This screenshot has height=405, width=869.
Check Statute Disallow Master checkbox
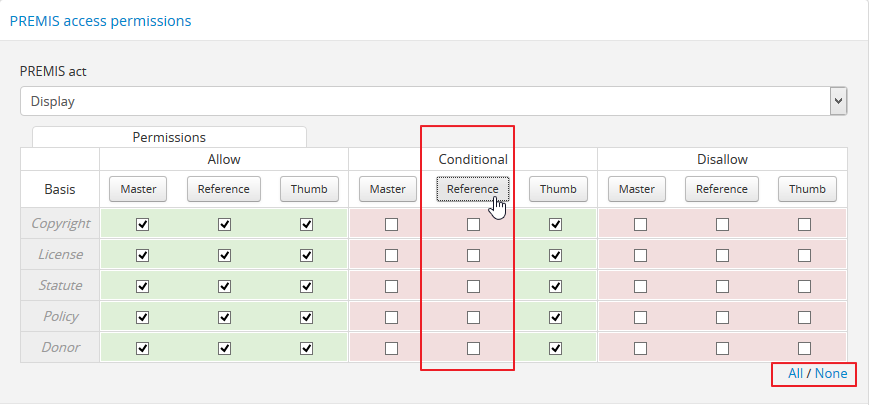click(x=640, y=287)
